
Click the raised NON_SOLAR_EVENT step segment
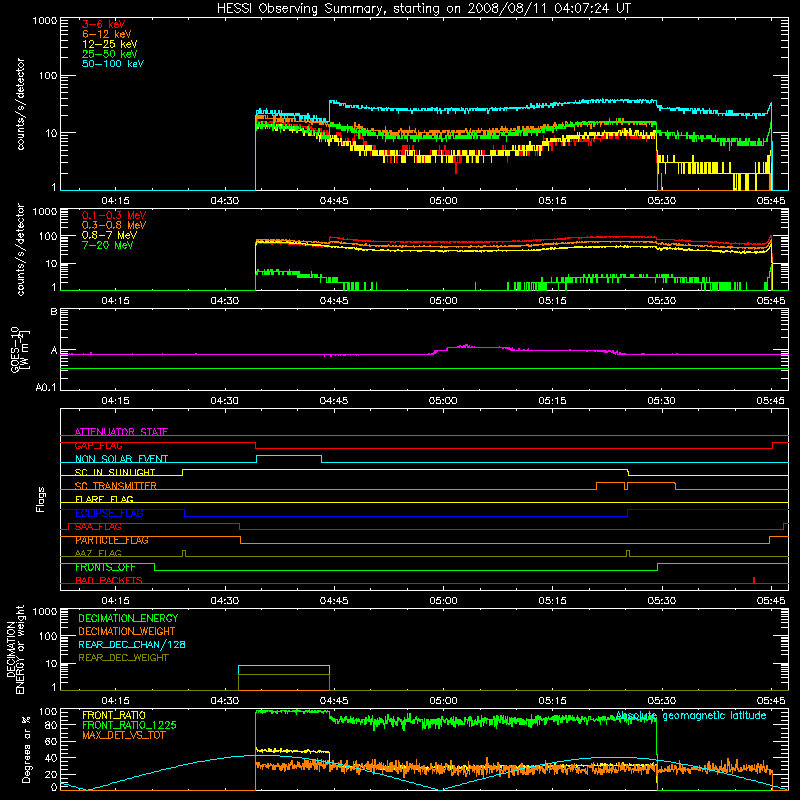point(289,456)
